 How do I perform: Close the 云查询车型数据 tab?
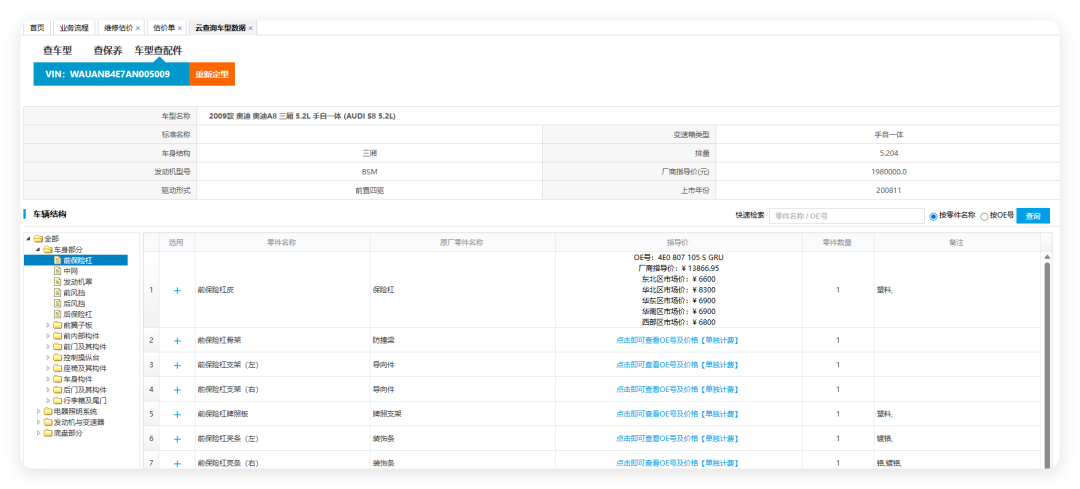(x=251, y=28)
